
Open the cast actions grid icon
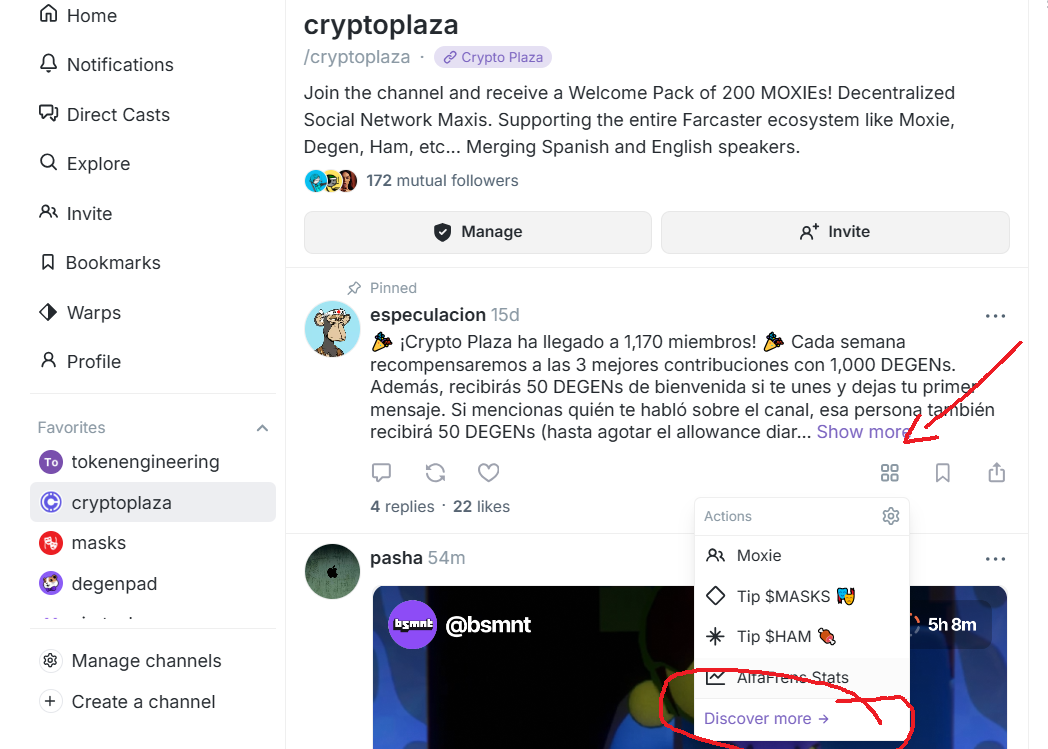[889, 473]
